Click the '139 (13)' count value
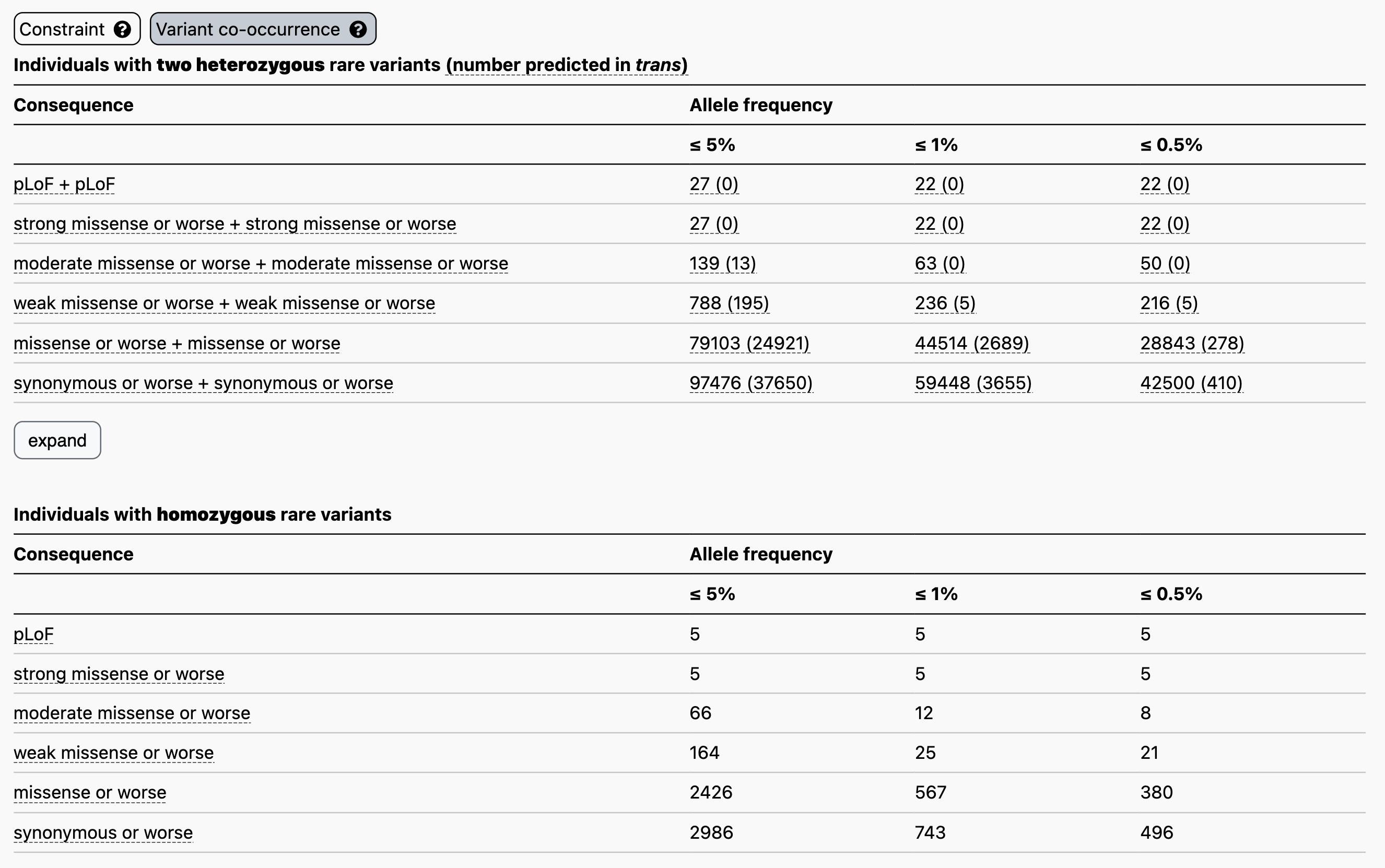This screenshot has width=1385, height=868. click(723, 264)
